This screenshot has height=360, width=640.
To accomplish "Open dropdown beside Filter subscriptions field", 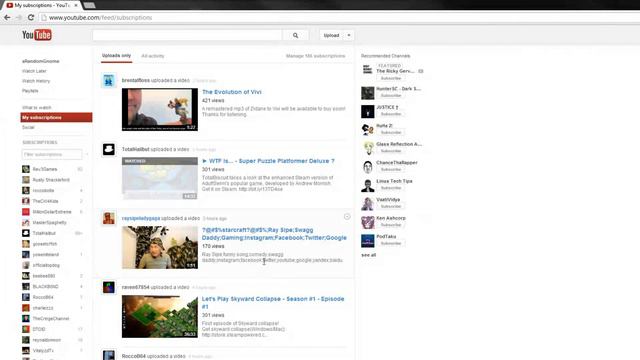I will (x=87, y=154).
